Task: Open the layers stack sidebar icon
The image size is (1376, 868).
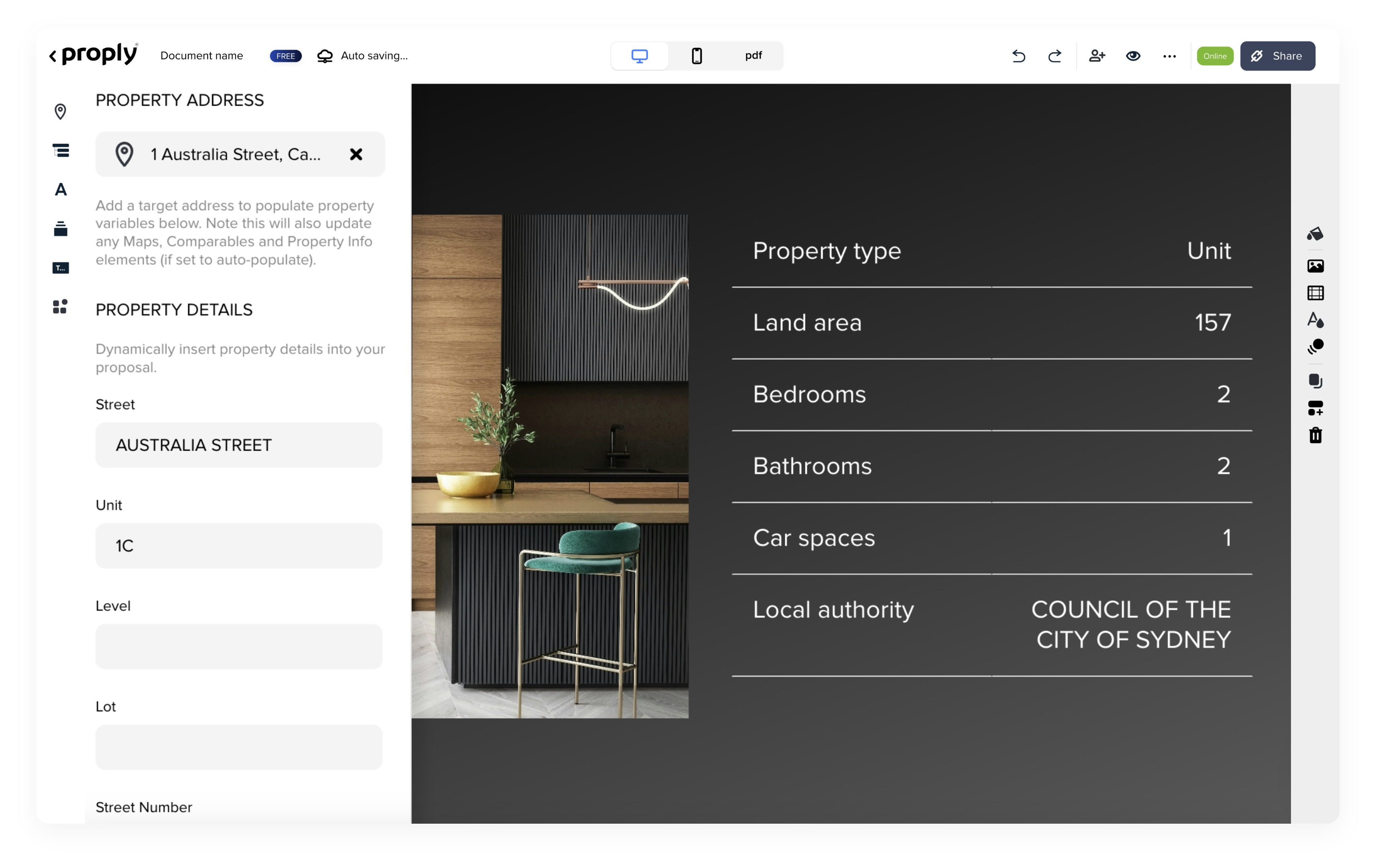Action: 60,228
